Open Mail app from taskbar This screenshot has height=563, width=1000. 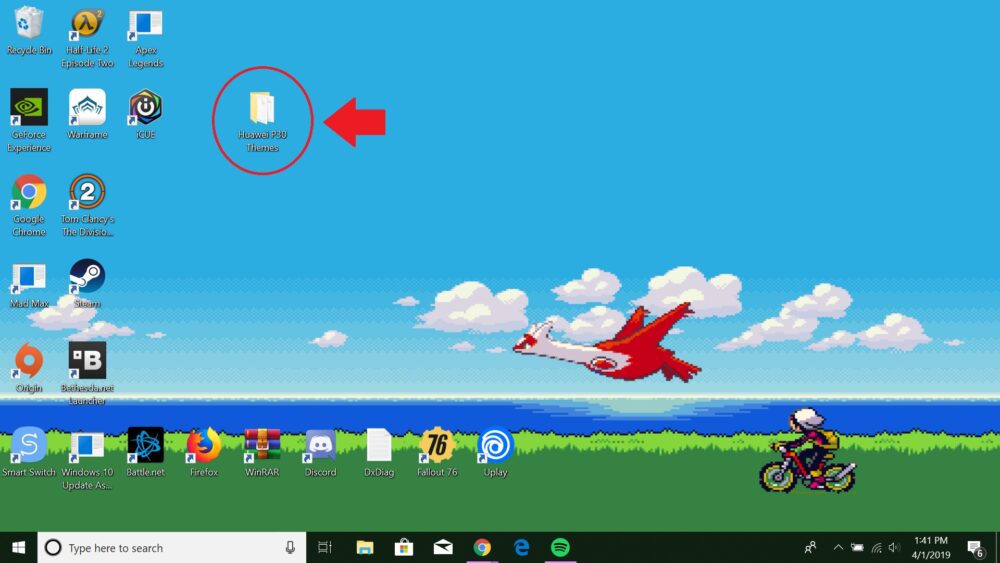[x=443, y=548]
